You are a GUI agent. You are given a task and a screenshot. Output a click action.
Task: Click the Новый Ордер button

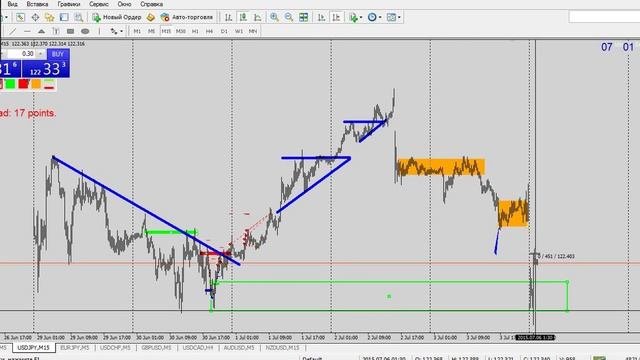click(117, 17)
